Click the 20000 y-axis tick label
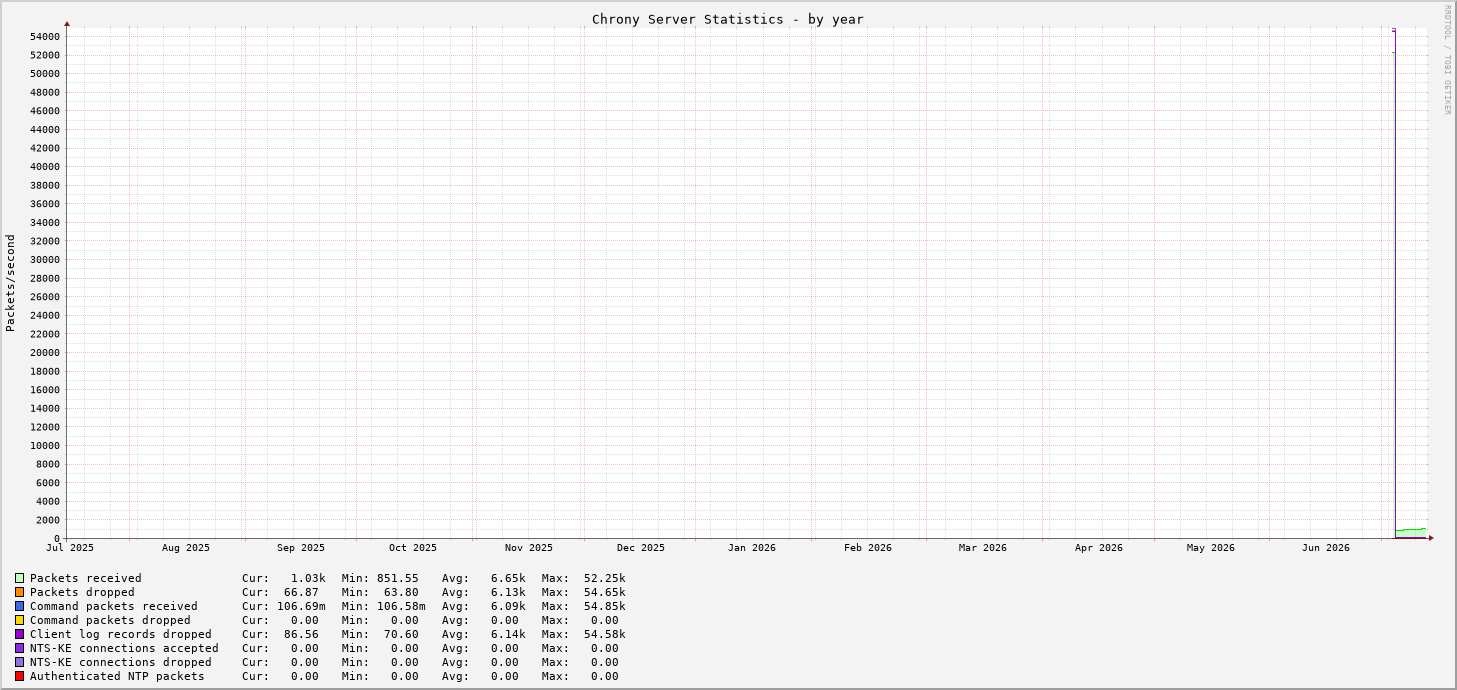The width and height of the screenshot is (1457, 690). (x=46, y=353)
